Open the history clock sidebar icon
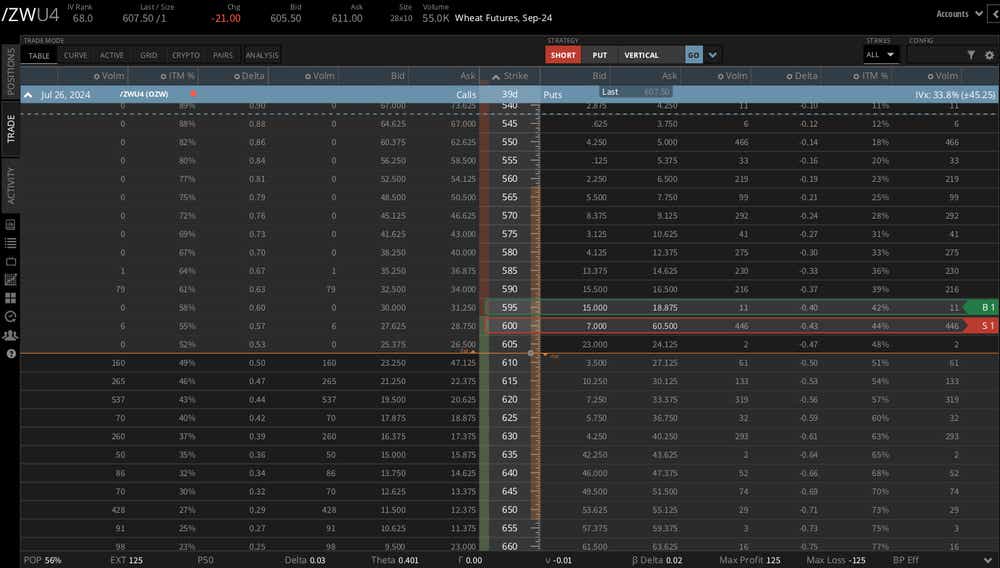 coord(10,316)
